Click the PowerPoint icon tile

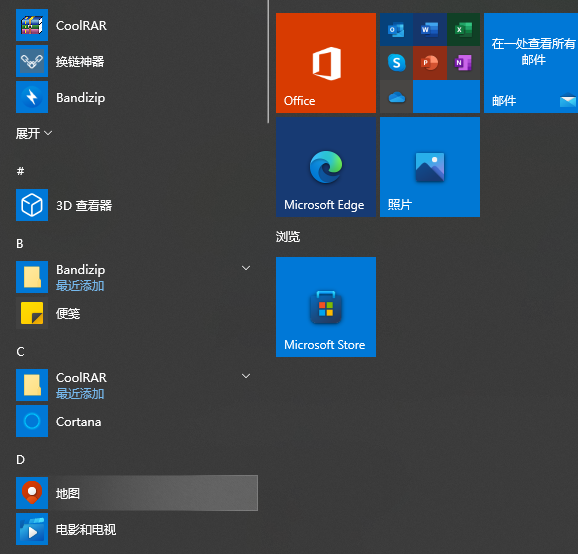pos(430,63)
